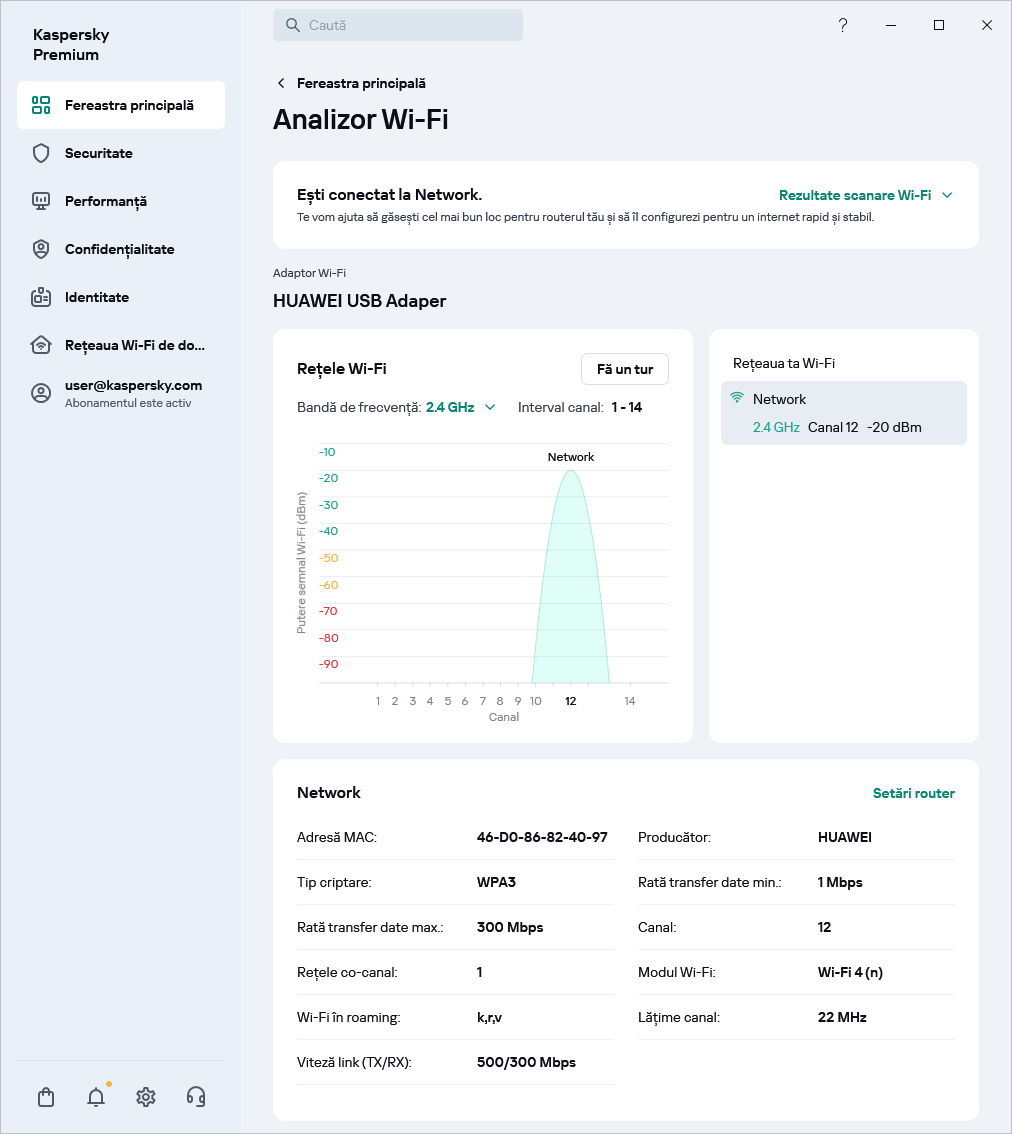Click the Network signal curve on chart
The width and height of the screenshot is (1012, 1134).
[571, 580]
